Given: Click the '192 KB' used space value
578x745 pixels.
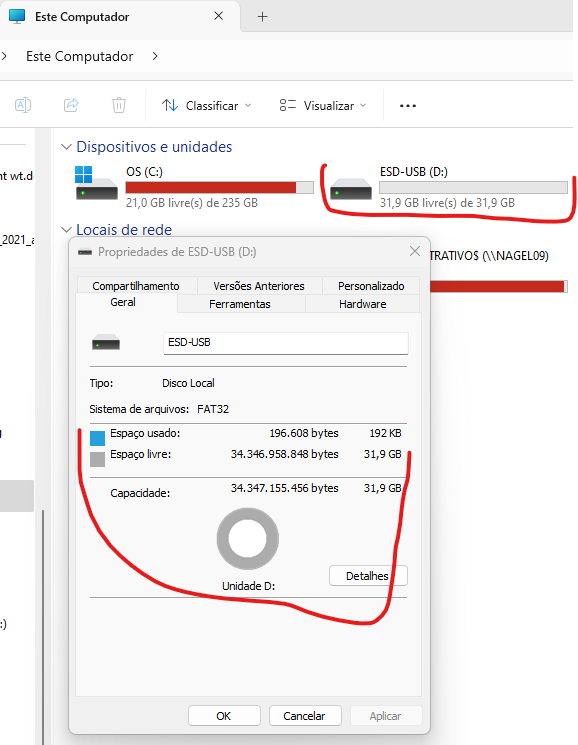Looking at the screenshot, I should pos(385,433).
